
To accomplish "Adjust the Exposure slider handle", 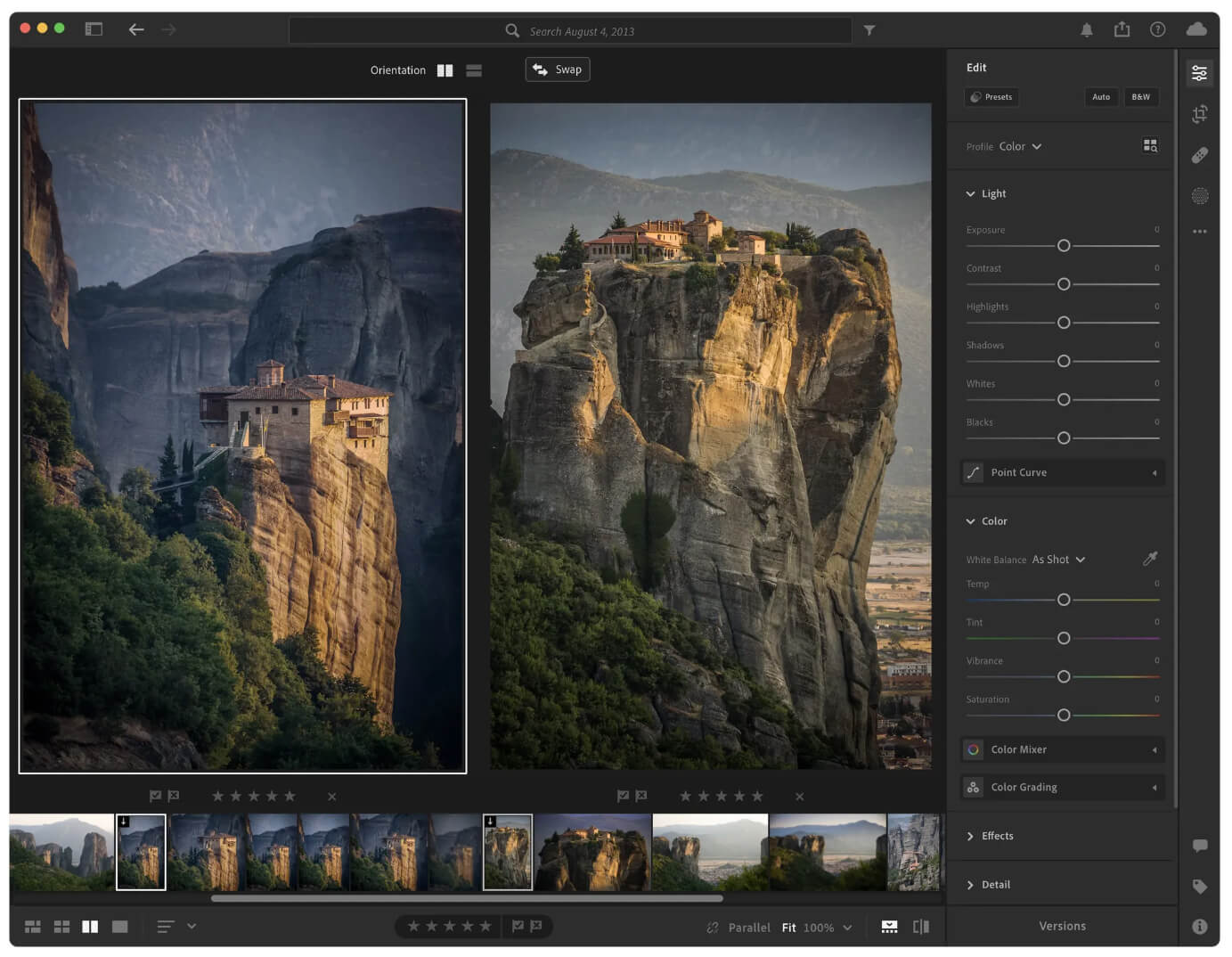I will (x=1063, y=246).
